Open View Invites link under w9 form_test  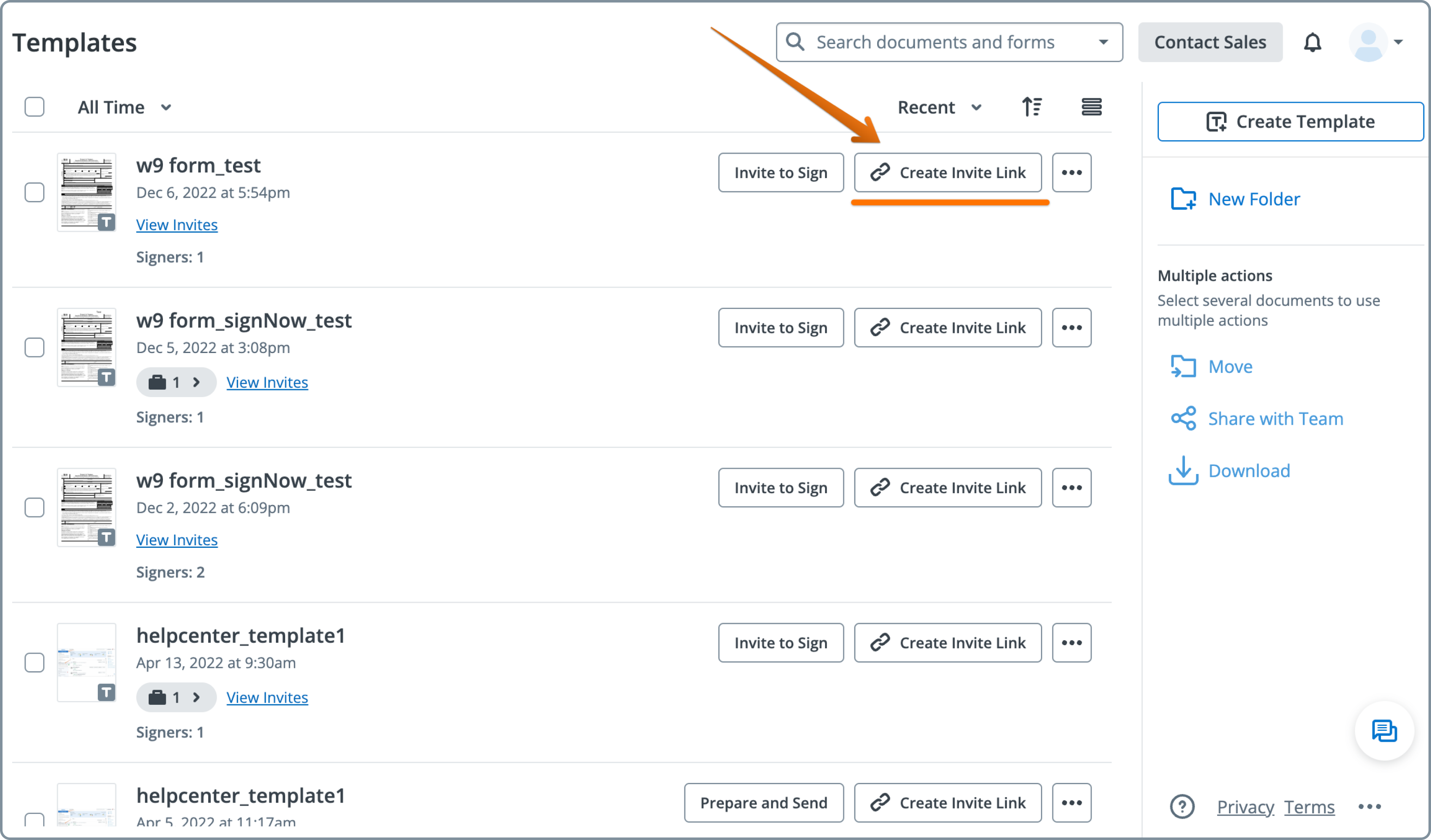pyautogui.click(x=177, y=225)
